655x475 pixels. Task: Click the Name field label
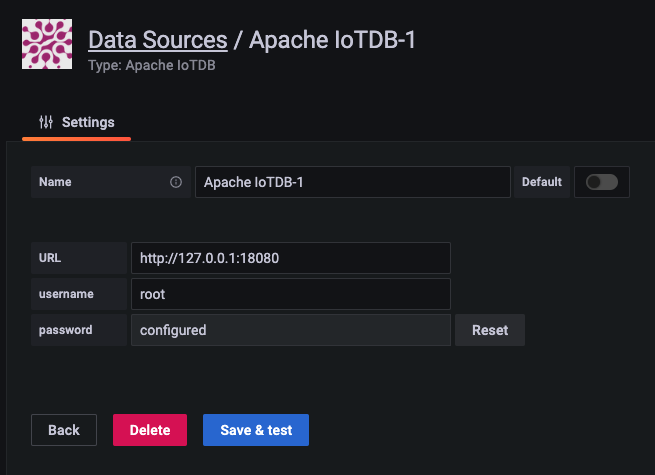(55, 182)
